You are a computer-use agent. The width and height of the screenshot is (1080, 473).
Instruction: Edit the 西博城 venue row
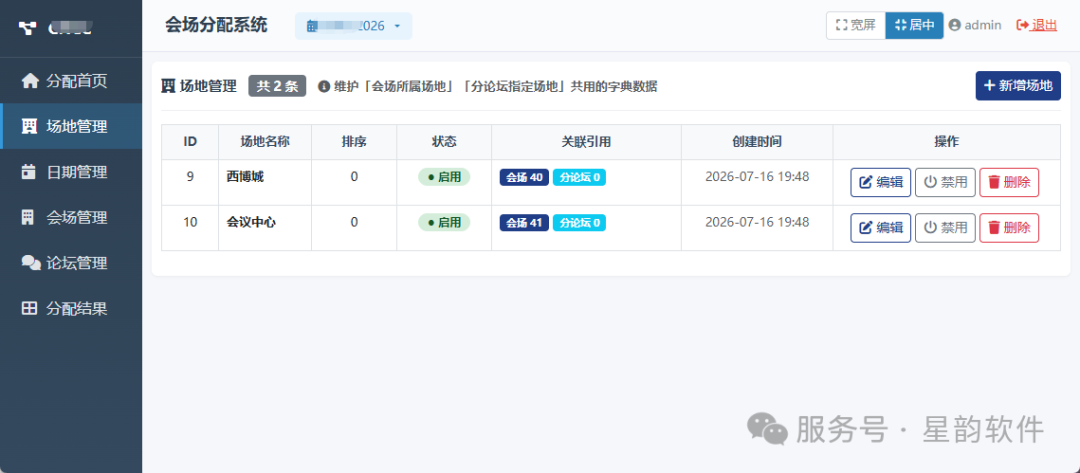coord(880,182)
